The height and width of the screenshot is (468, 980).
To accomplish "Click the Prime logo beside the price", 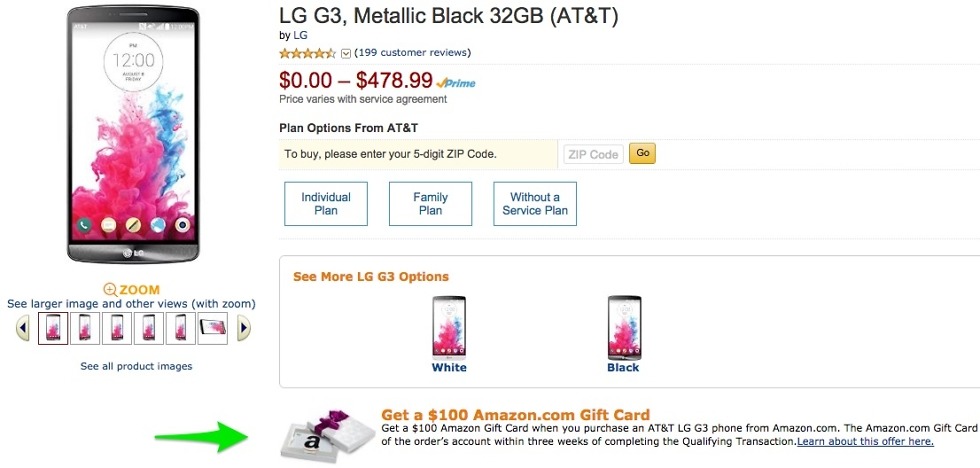I will (456, 84).
